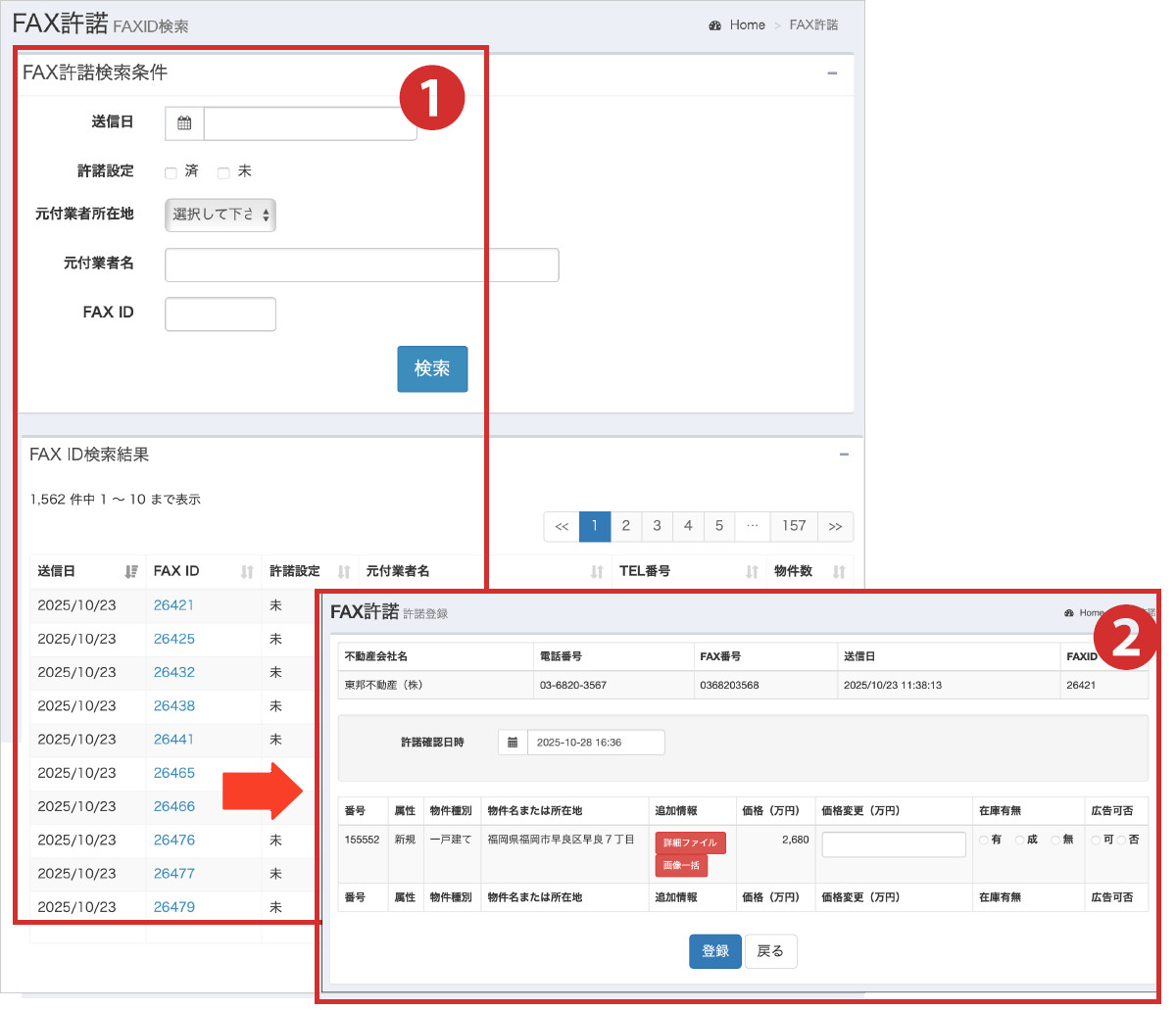
Task: Open FAX ID link 26425
Action: [173, 639]
